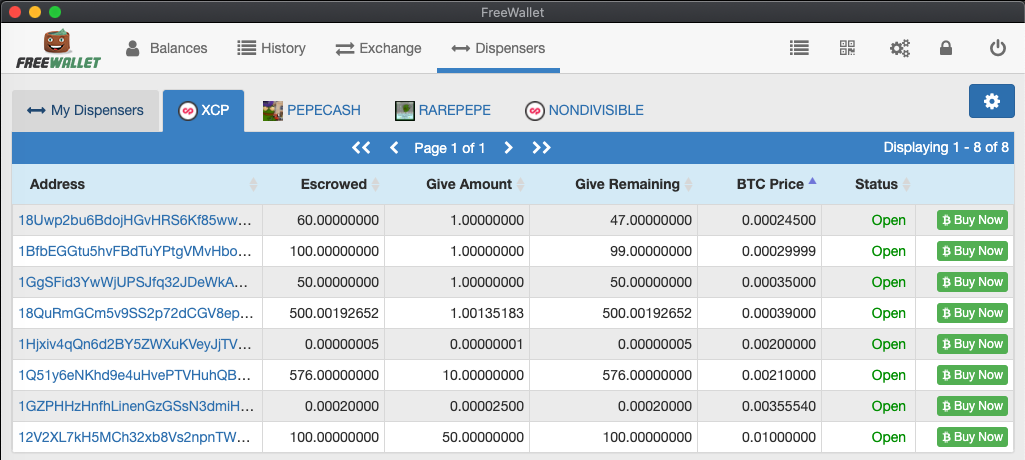The image size is (1025, 460).
Task: Click the FreeWallet logo
Action: [59, 49]
